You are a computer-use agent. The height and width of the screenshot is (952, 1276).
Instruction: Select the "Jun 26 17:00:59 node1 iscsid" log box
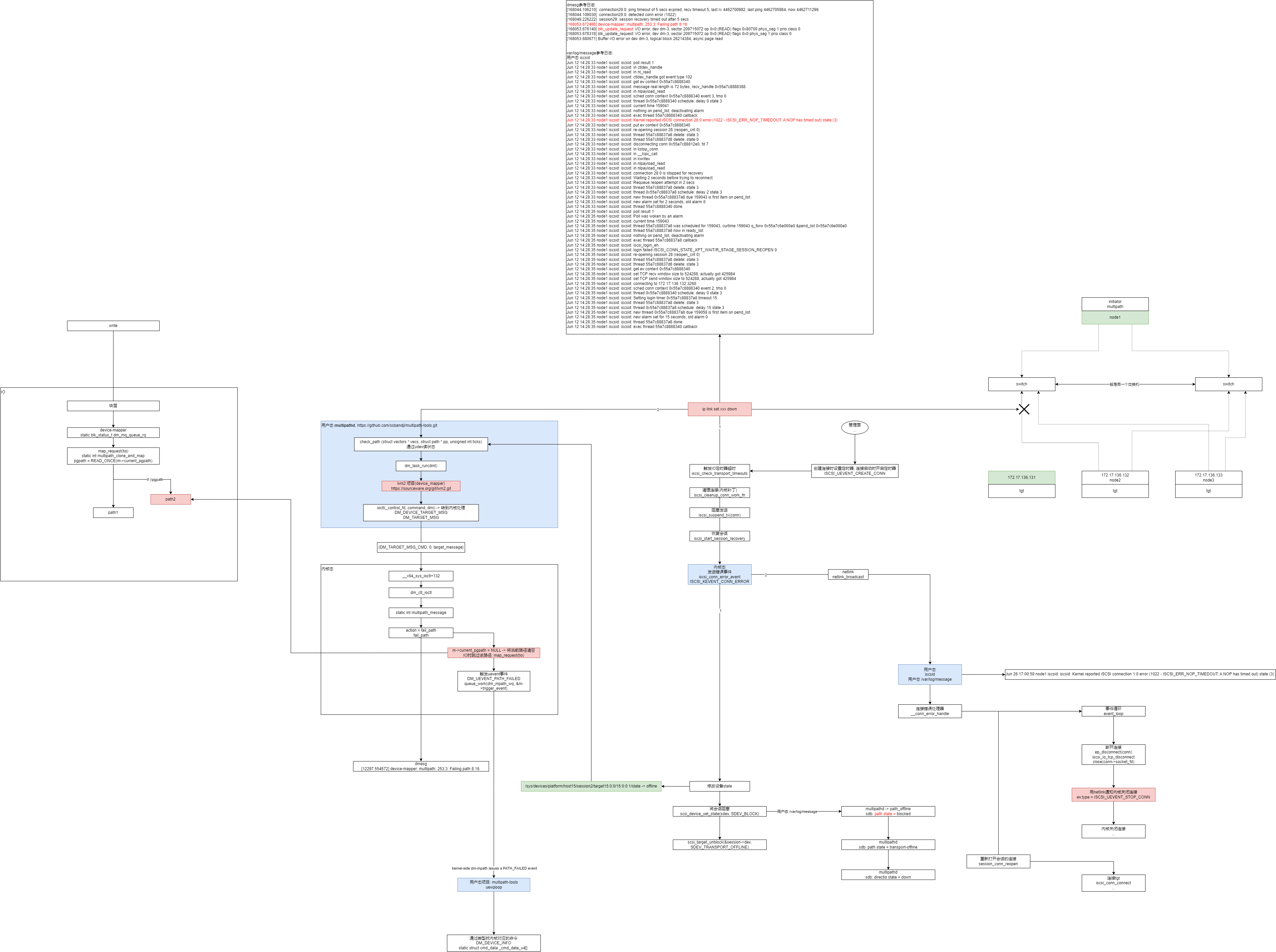1140,674
